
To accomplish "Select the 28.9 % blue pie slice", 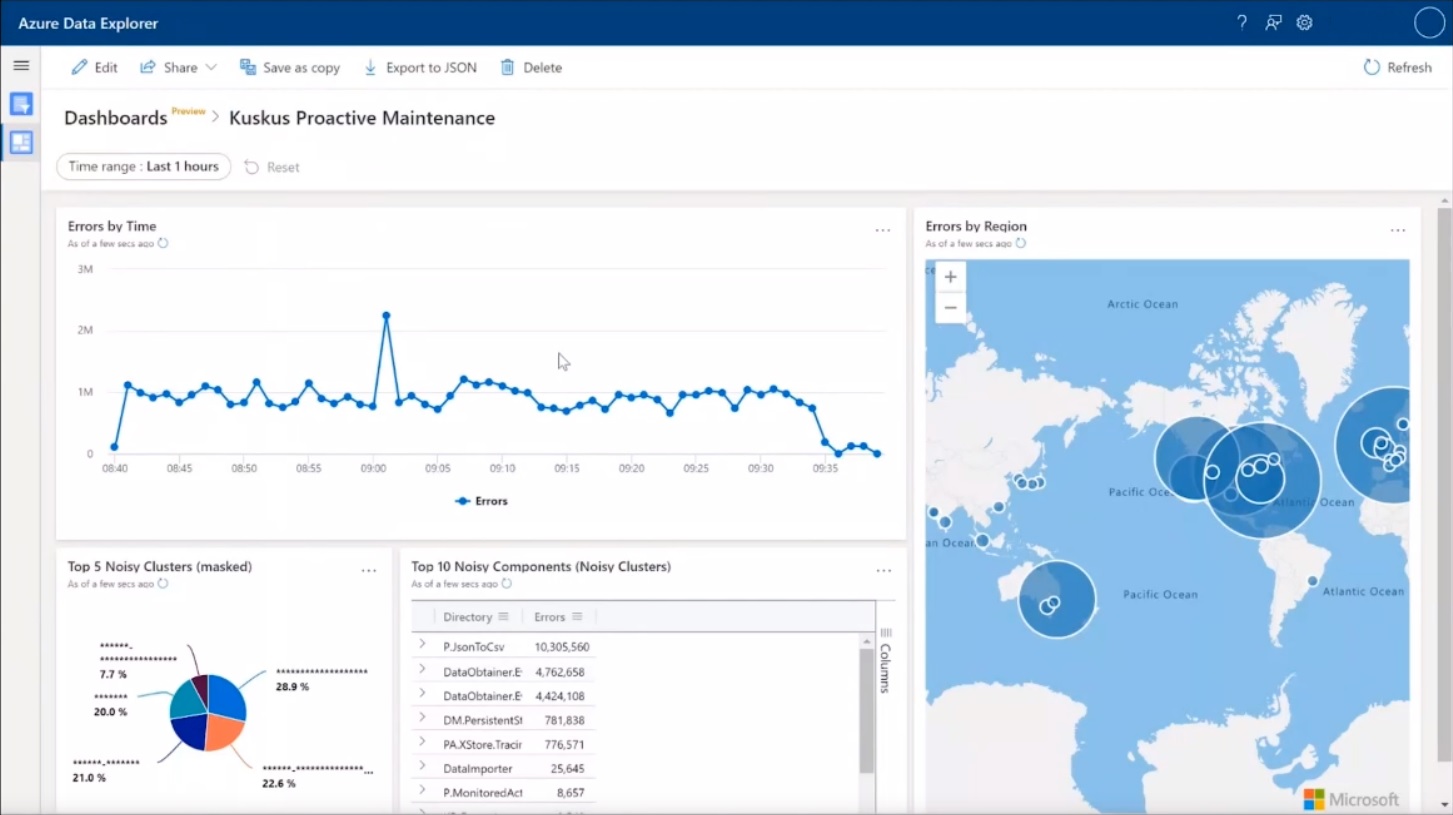I will (225, 697).
